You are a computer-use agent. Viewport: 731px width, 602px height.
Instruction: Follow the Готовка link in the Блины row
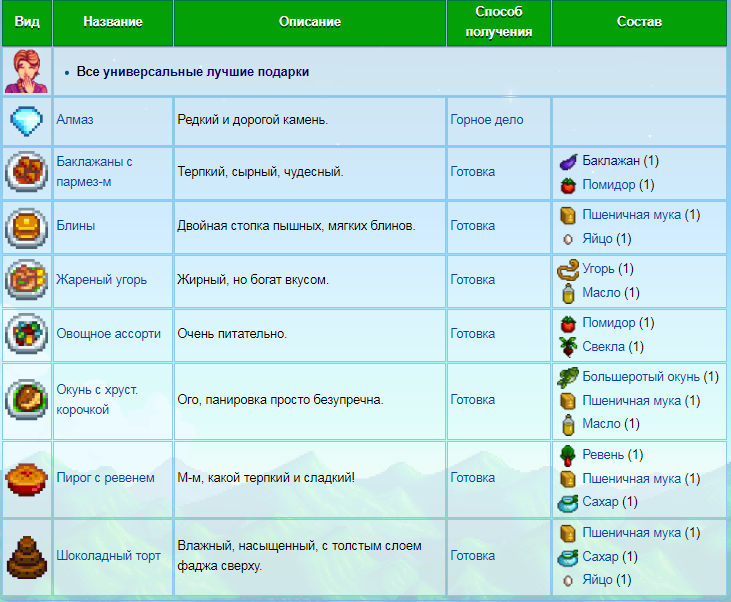472,226
